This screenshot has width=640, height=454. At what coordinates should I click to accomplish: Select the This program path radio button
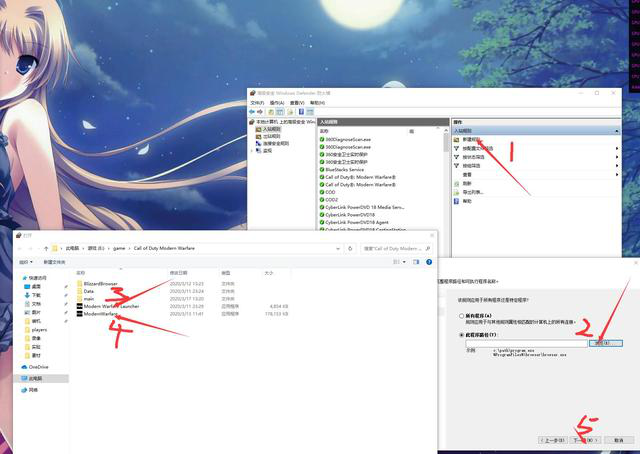pyautogui.click(x=461, y=335)
